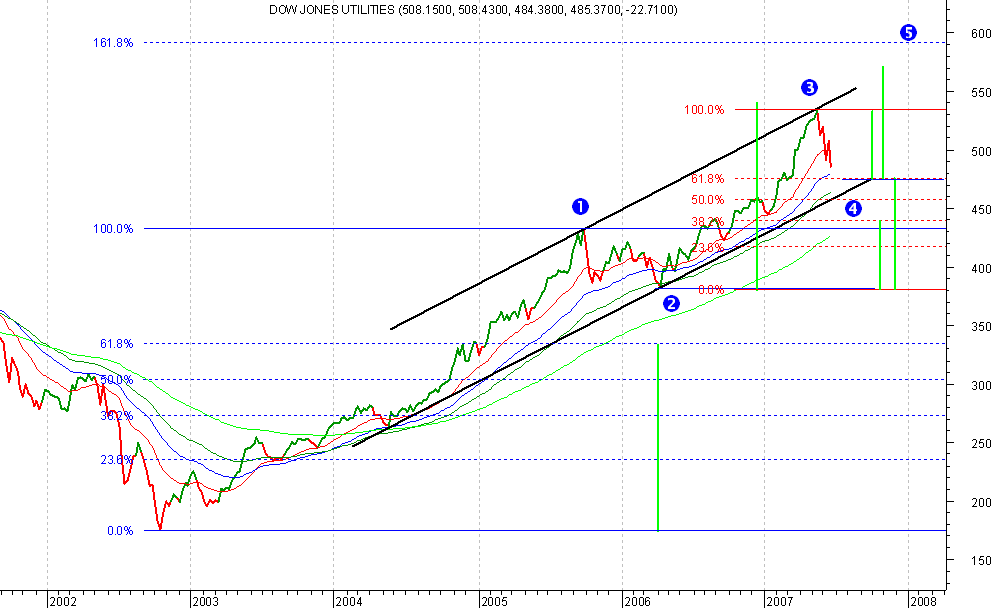Click the red 23.6% retracement label
Image resolution: width=994 pixels, height=608 pixels.
707,247
